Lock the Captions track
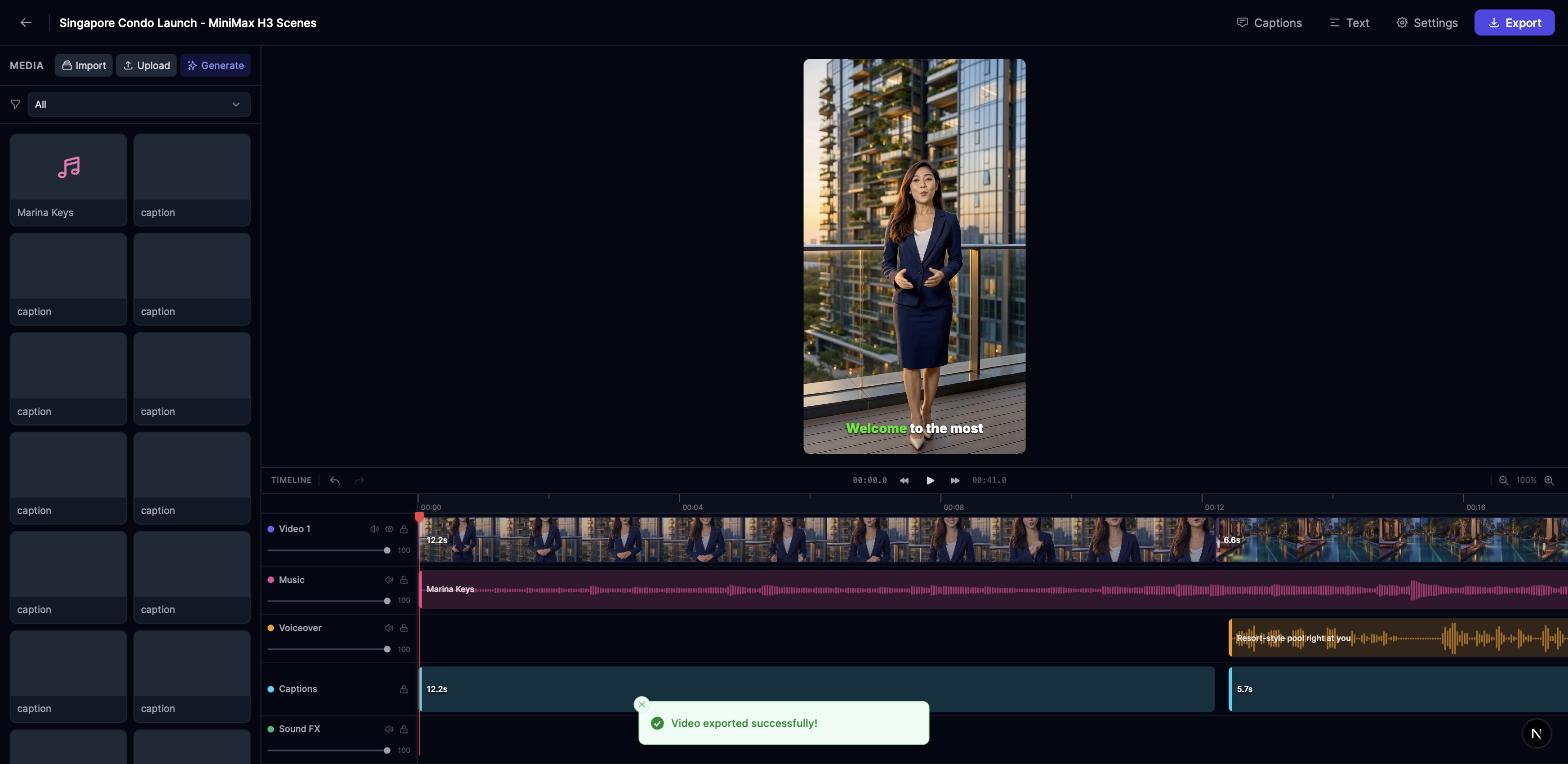1568x764 pixels. pyautogui.click(x=404, y=689)
